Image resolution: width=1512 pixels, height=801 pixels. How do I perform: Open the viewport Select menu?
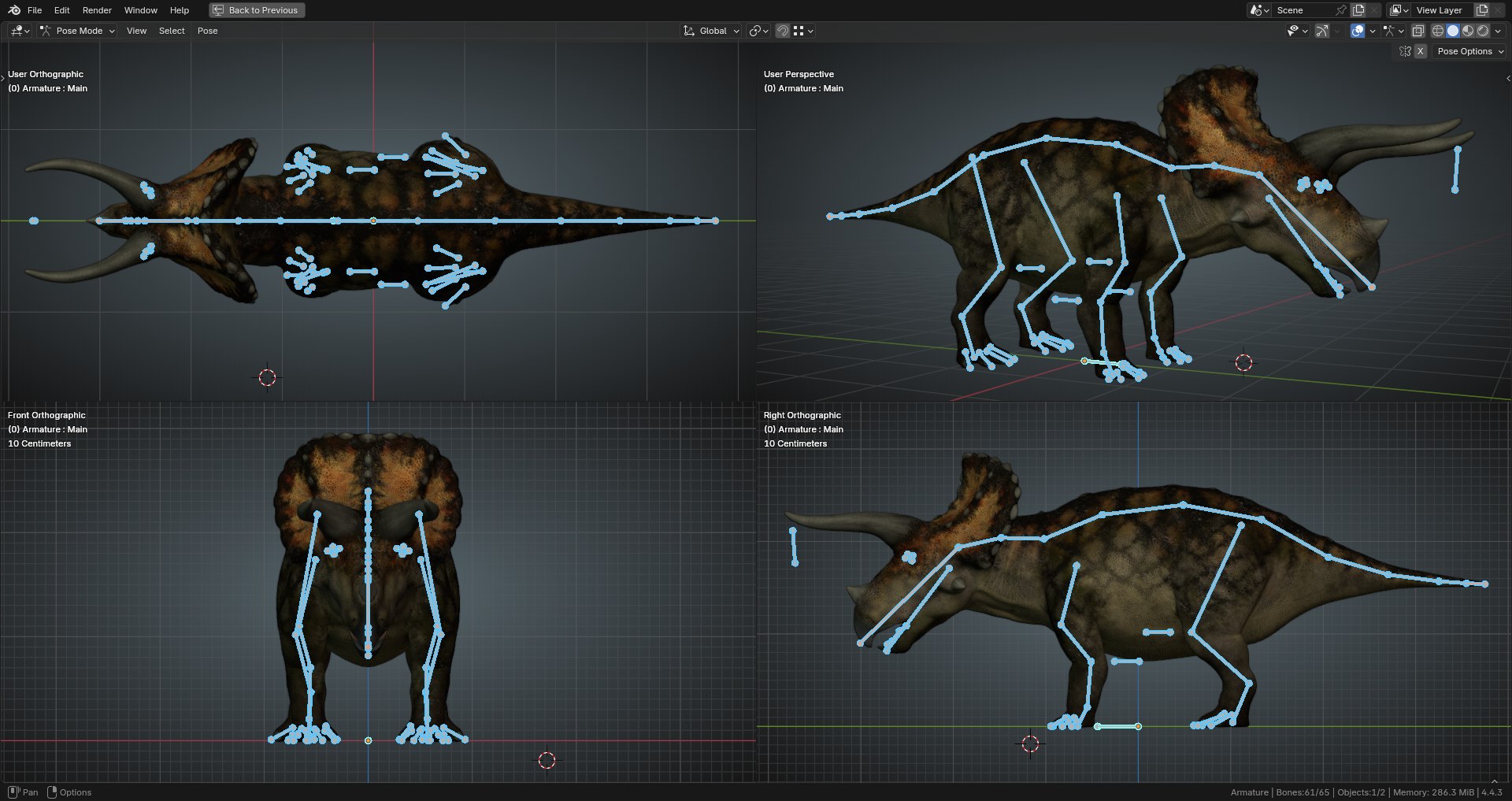tap(172, 31)
